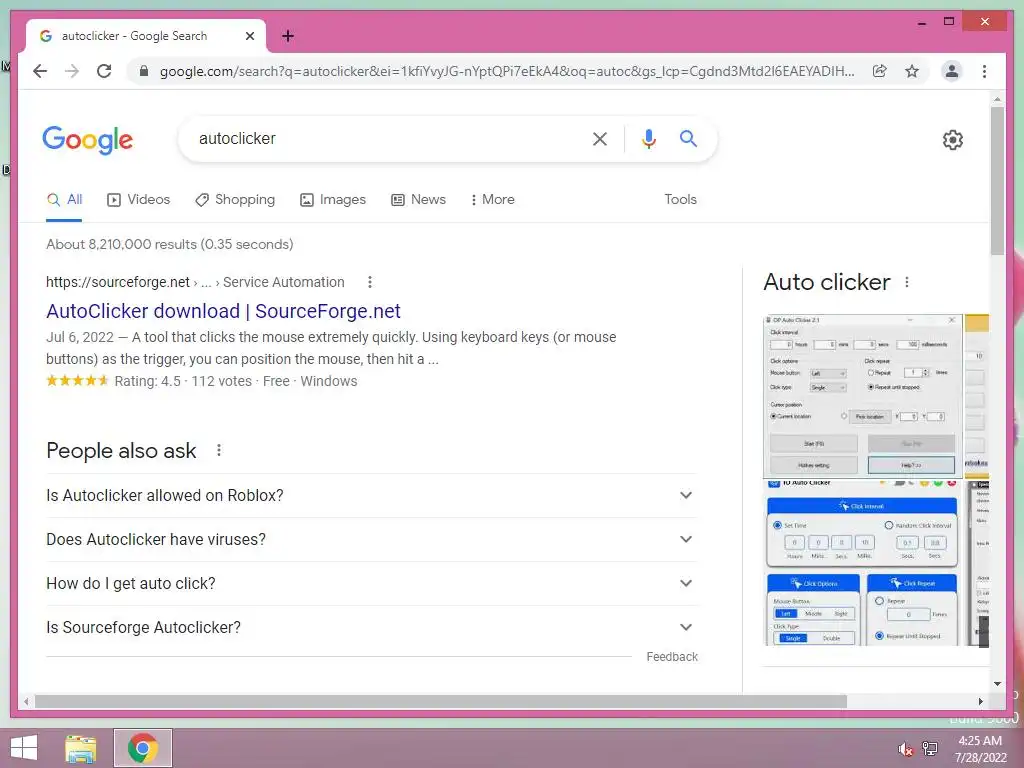Reload the Google search page

[x=104, y=71]
